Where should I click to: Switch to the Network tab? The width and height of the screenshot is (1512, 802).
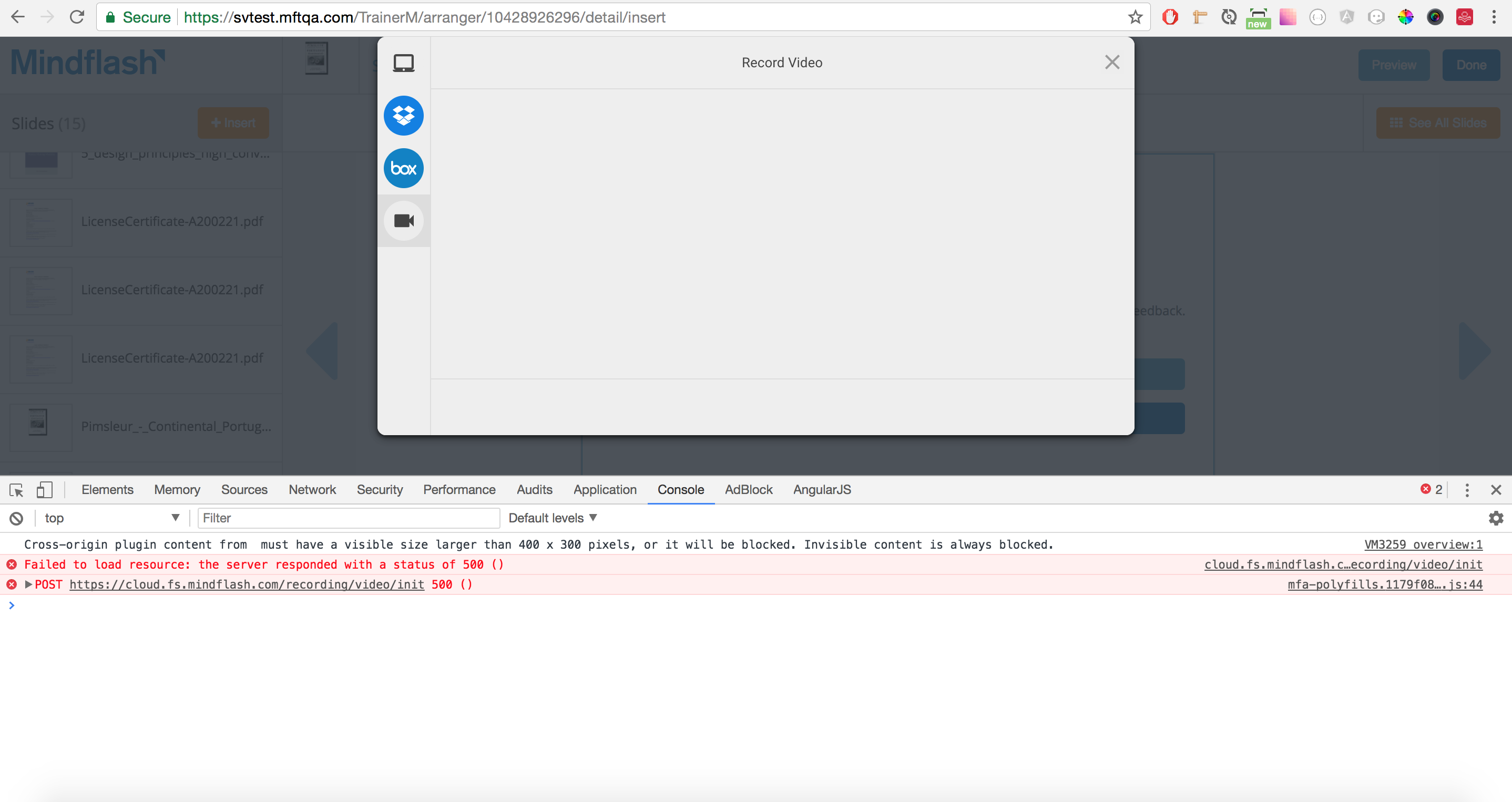coord(312,490)
